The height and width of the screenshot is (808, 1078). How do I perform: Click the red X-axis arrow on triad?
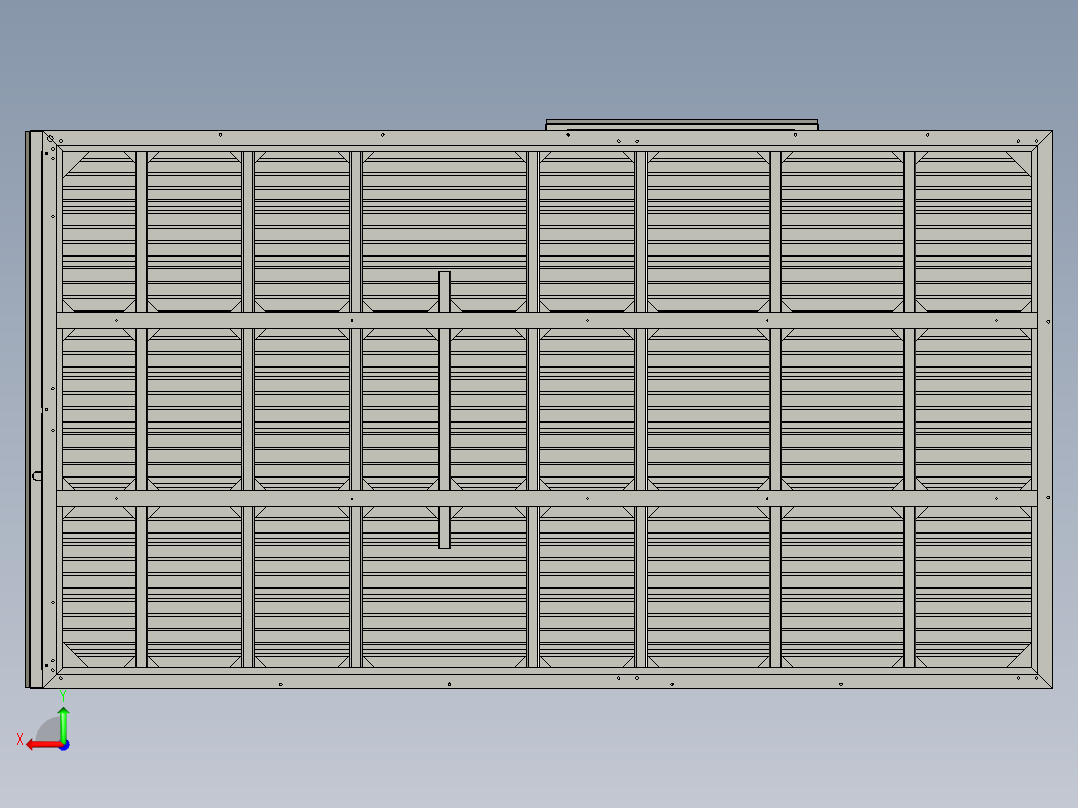[x=40, y=744]
